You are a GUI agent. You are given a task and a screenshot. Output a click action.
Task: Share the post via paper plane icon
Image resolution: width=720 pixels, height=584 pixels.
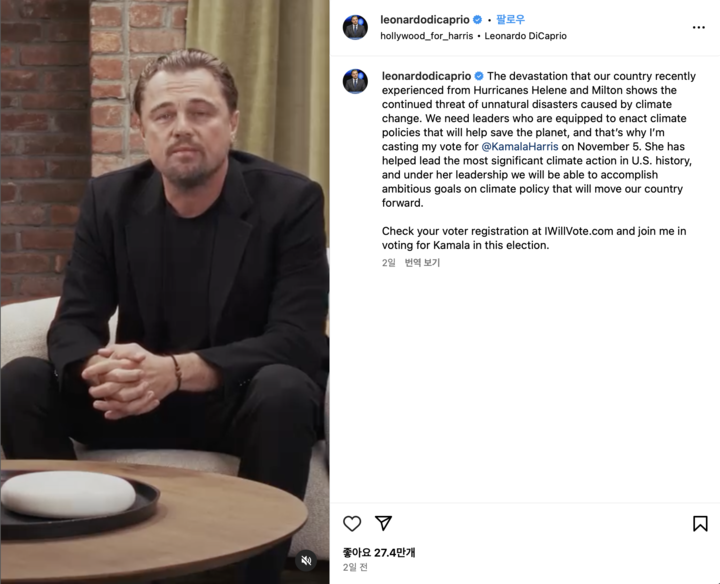tap(383, 523)
